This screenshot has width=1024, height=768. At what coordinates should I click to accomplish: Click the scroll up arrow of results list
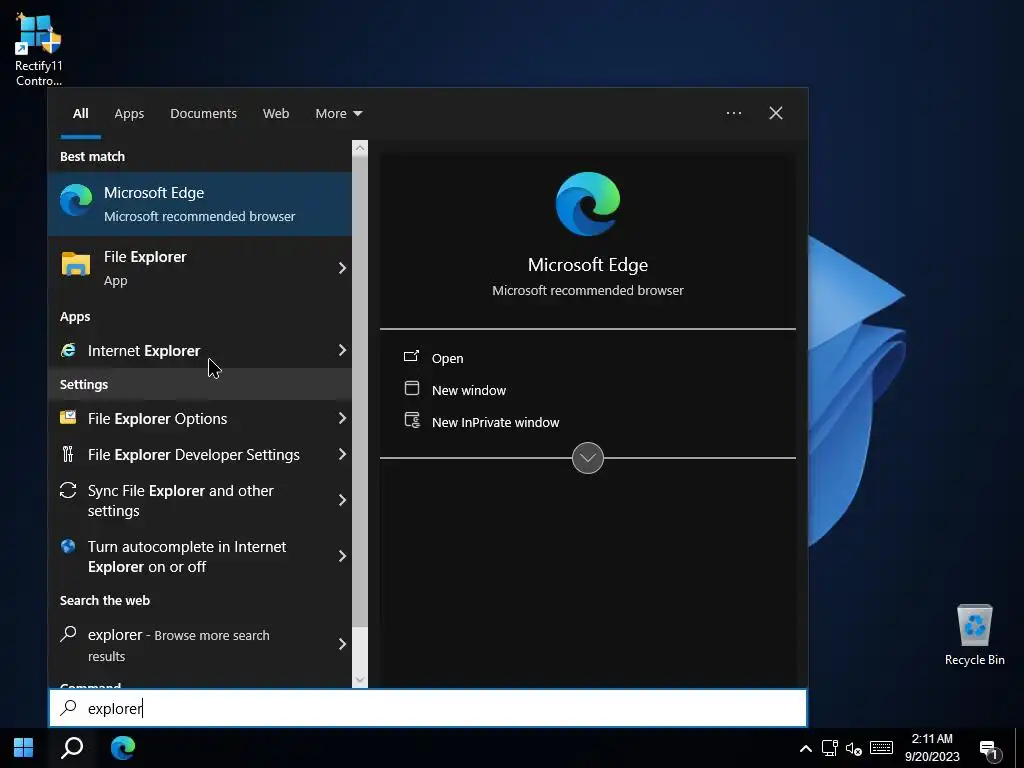click(360, 148)
